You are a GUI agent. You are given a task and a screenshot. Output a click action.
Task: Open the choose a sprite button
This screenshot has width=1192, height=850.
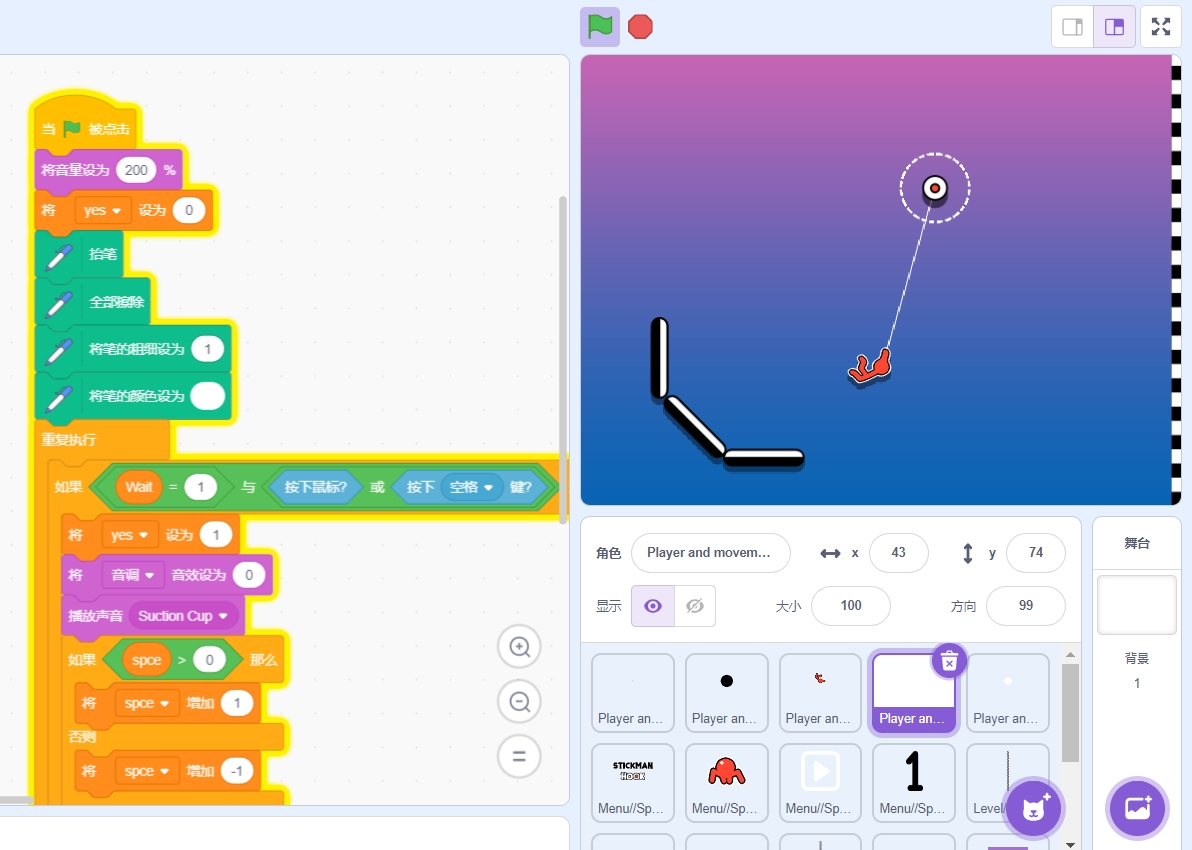pyautogui.click(x=1033, y=808)
